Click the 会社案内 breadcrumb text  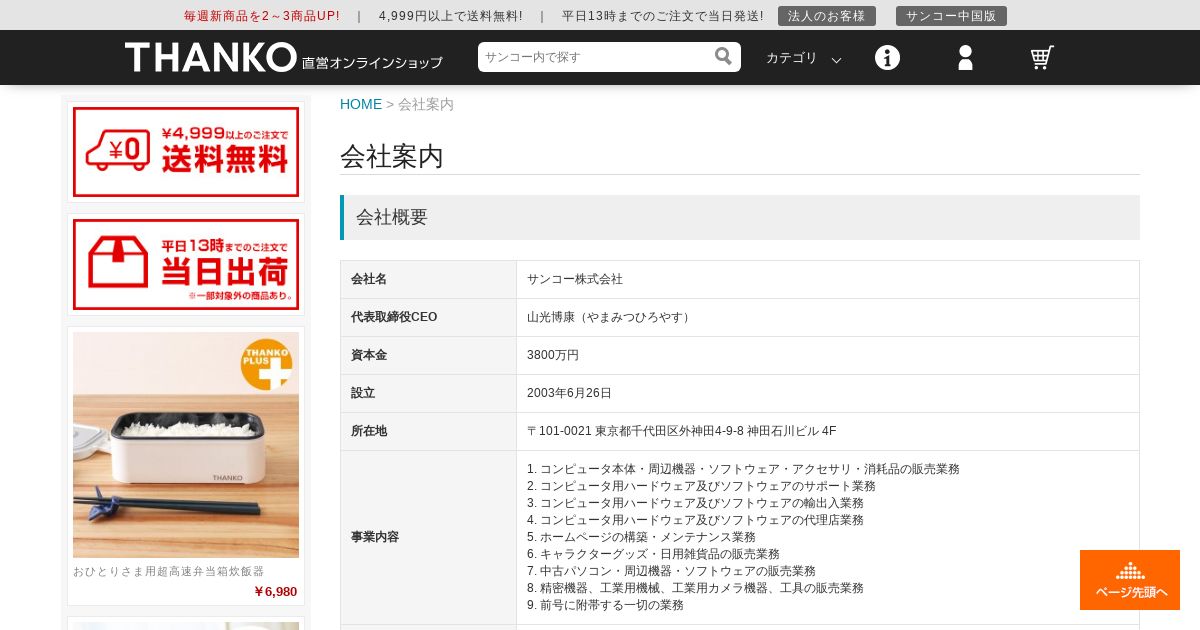(x=426, y=104)
